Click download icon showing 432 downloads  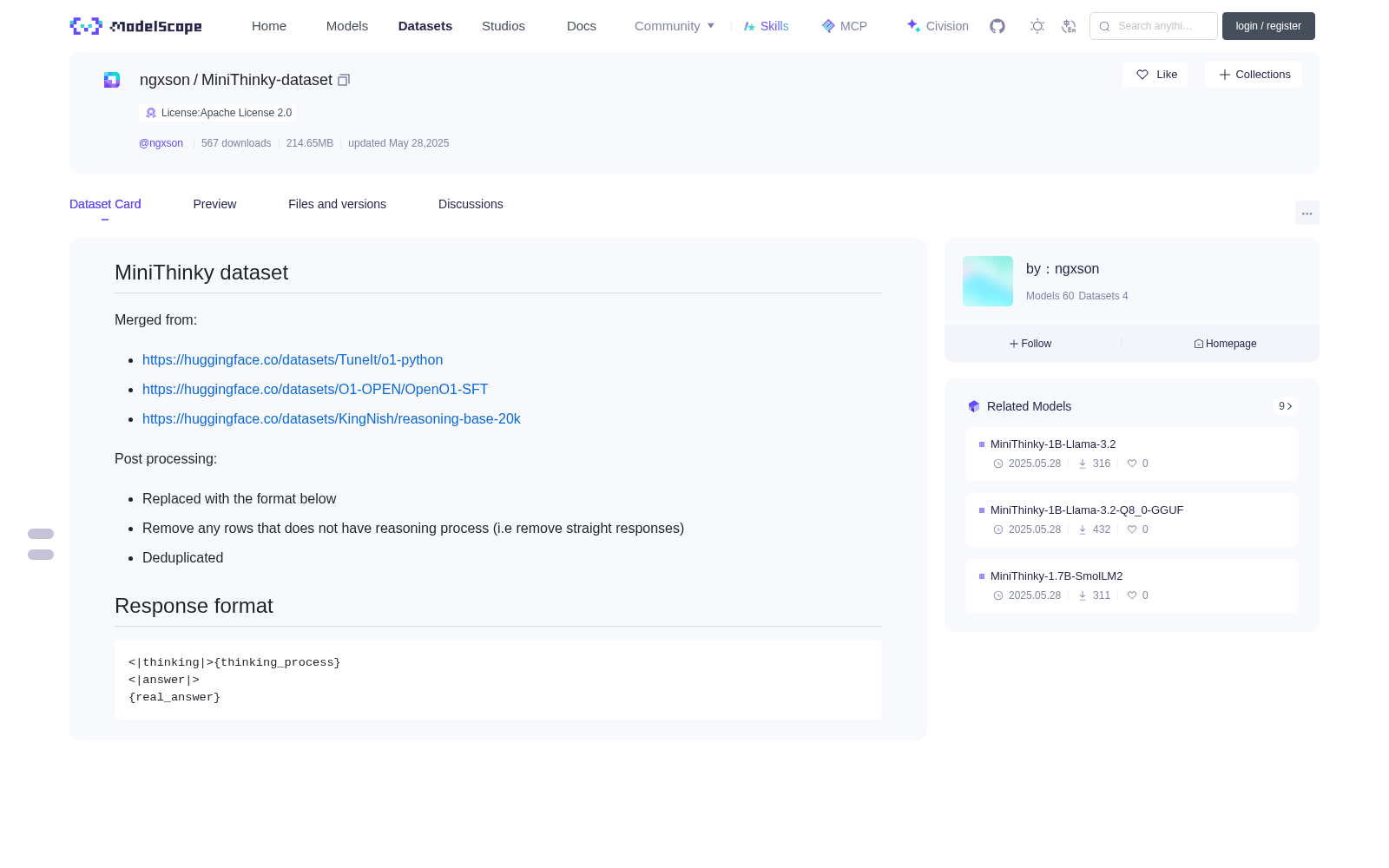click(x=1083, y=529)
